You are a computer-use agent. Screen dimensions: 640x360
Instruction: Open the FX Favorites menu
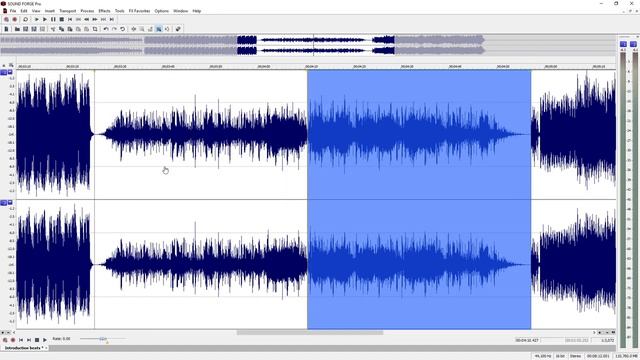pyautogui.click(x=139, y=11)
